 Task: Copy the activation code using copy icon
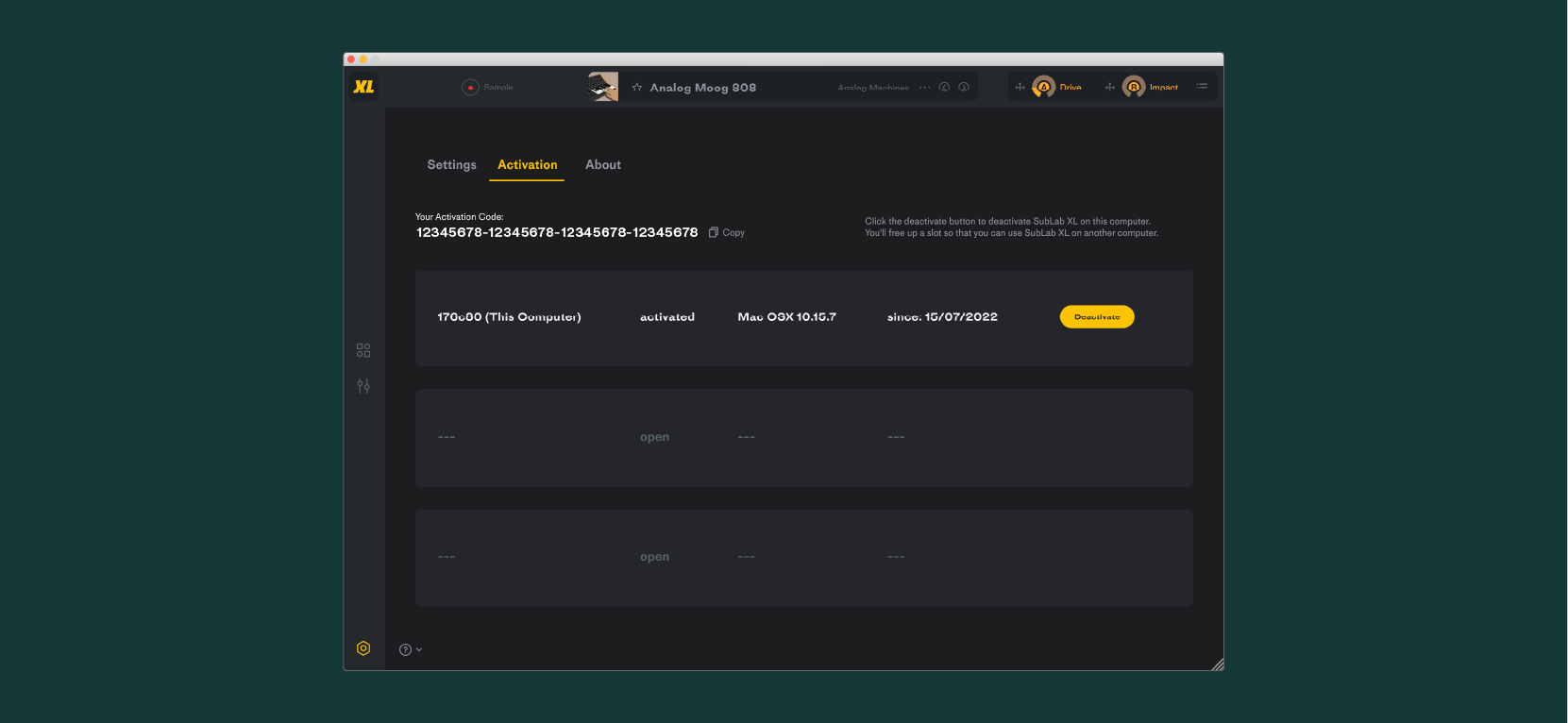714,232
